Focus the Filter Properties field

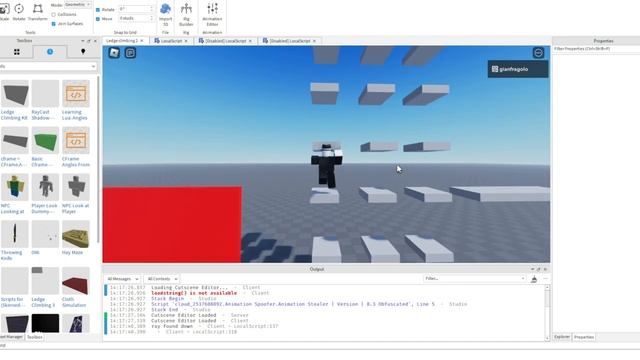(596, 49)
